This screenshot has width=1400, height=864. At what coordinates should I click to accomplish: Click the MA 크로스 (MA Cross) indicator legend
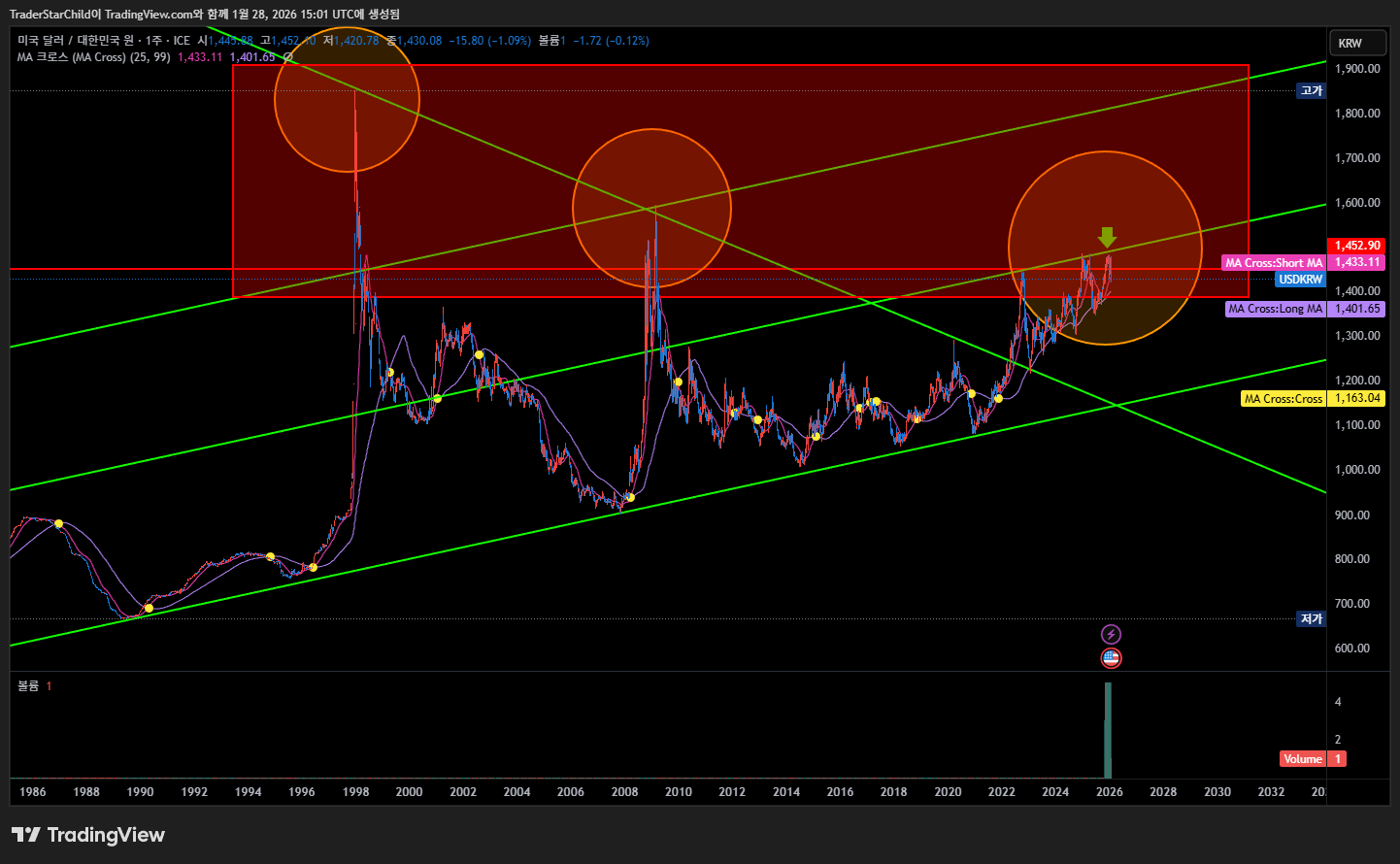point(93,57)
